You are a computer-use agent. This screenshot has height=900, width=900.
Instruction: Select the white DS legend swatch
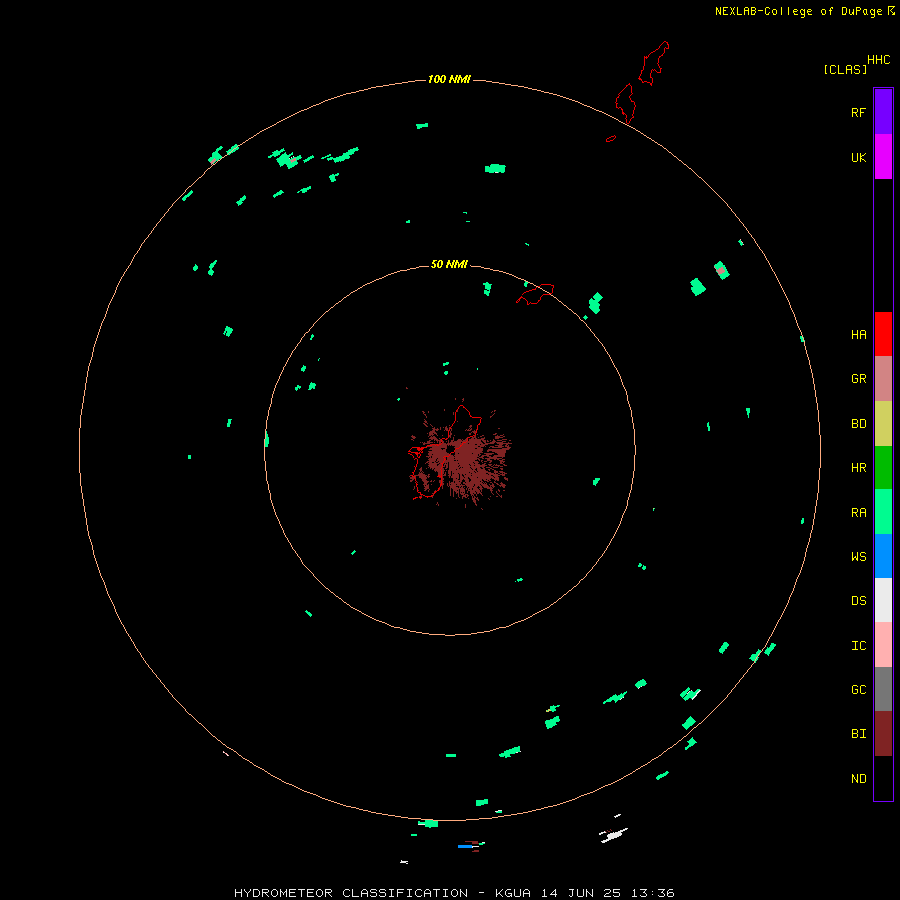[x=883, y=600]
